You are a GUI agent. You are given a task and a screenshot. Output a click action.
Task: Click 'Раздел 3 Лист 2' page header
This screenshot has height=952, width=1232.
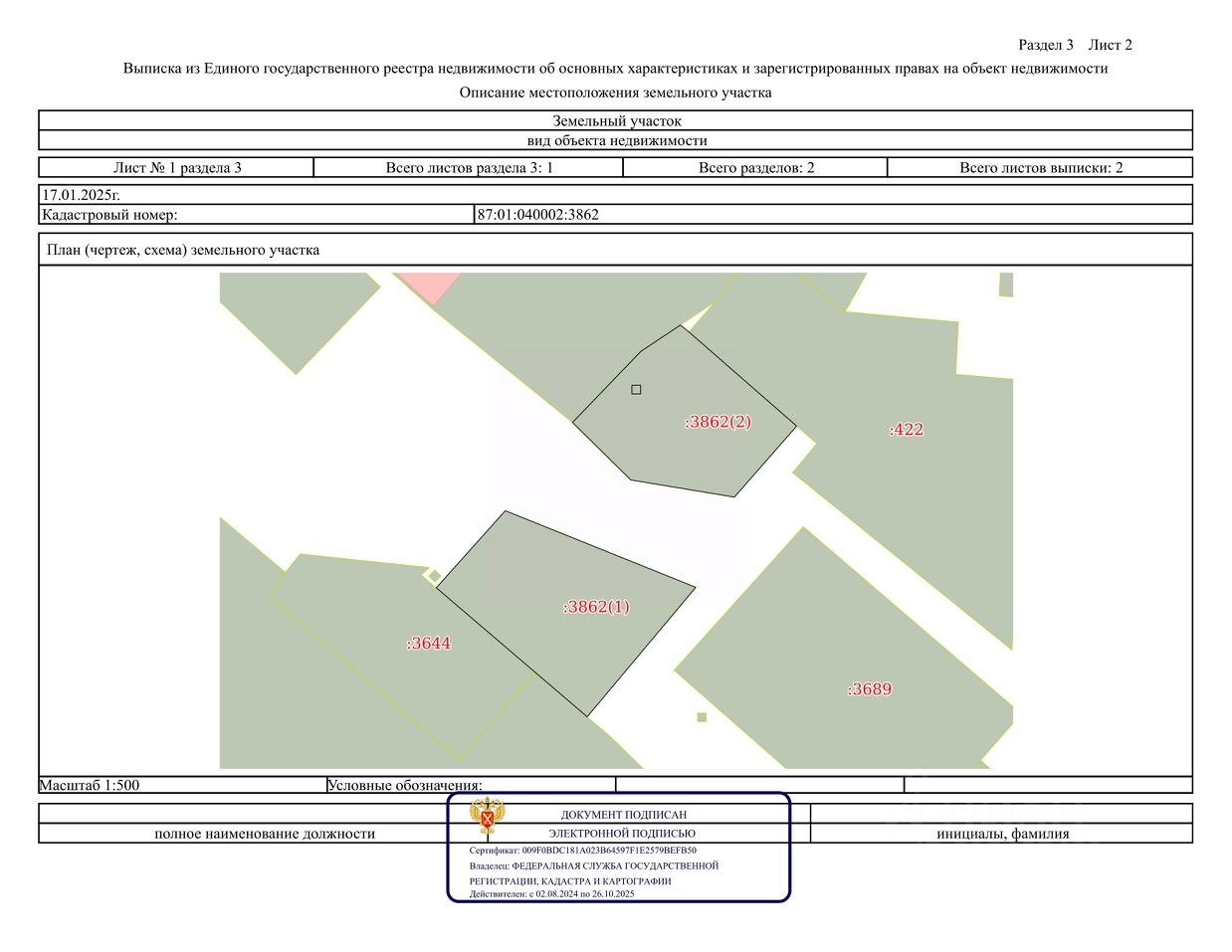1075,45
